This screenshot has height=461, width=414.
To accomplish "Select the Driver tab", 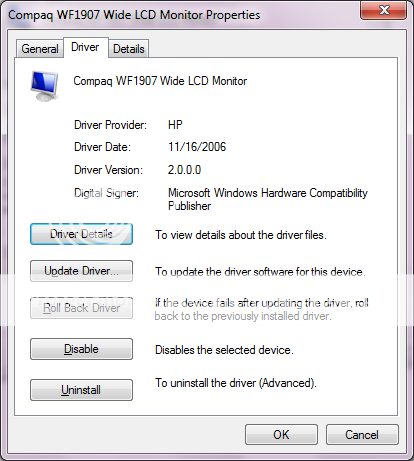I will coord(85,47).
